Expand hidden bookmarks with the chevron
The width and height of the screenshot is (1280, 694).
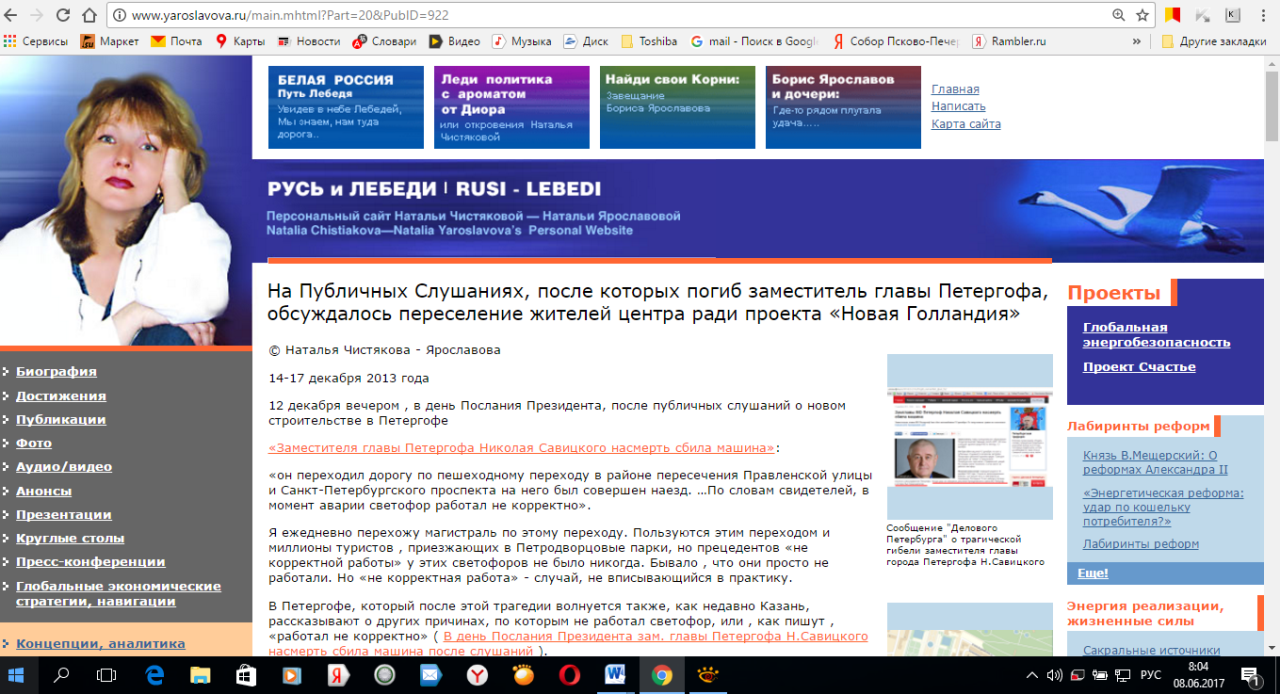pos(1136,41)
